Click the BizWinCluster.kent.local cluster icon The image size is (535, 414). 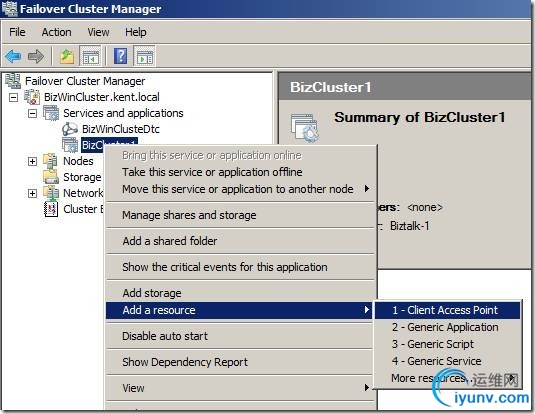(32, 97)
